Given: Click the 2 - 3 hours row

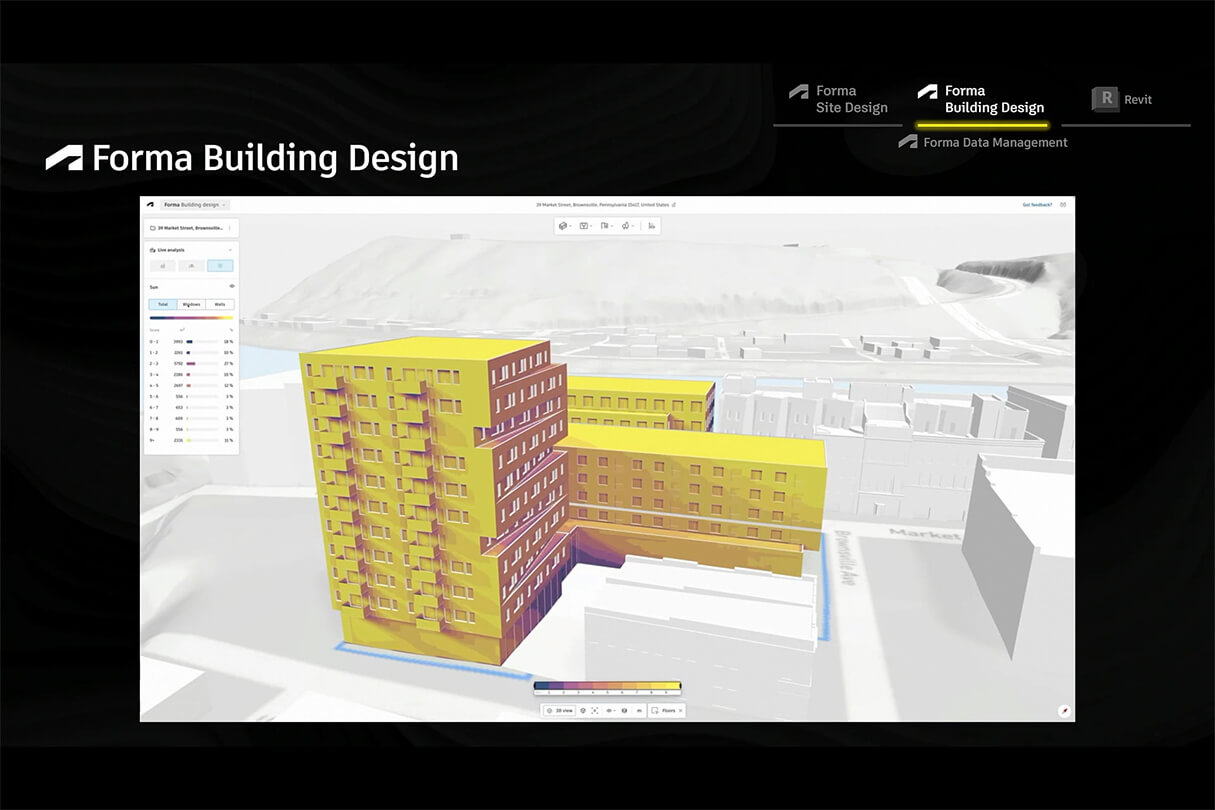Looking at the screenshot, I should pos(191,363).
